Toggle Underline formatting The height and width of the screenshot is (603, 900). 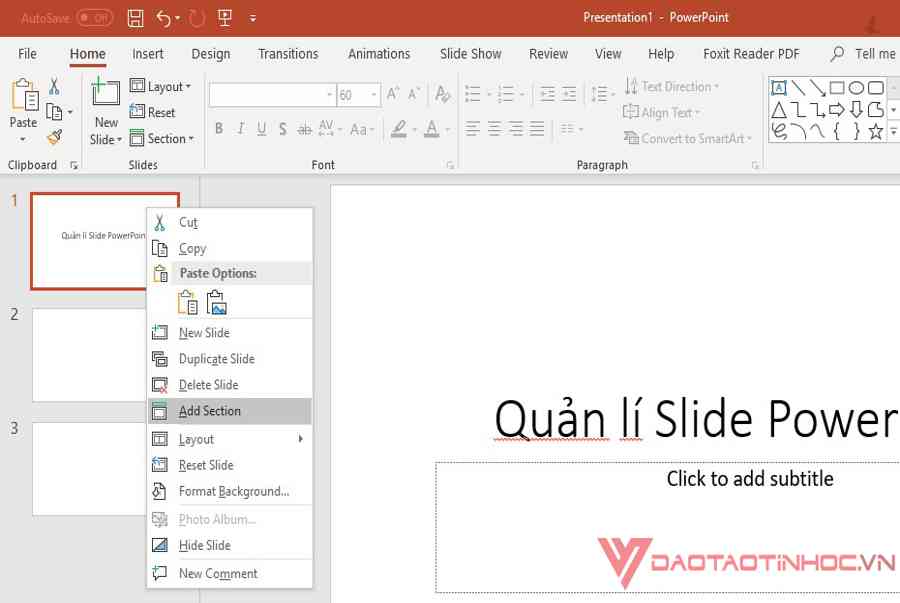[262, 129]
